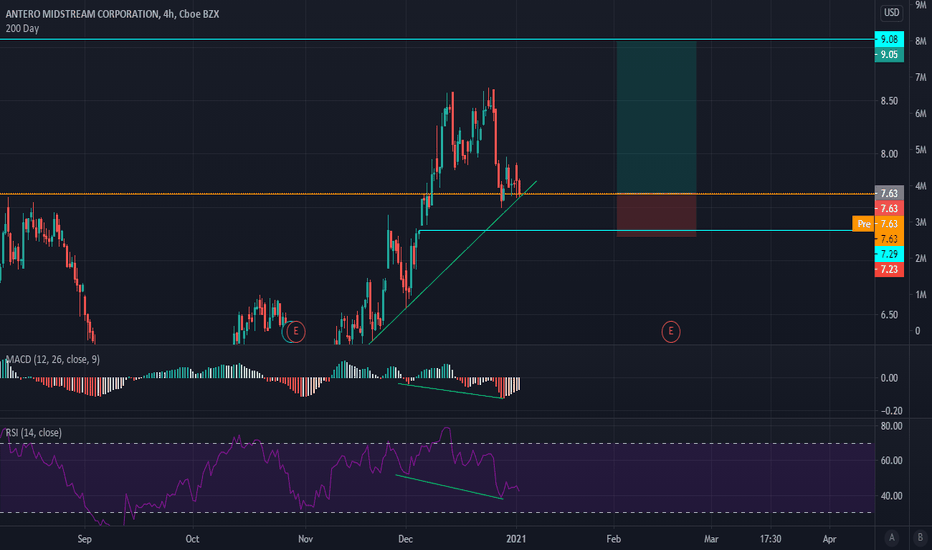Select the green ascending trendline on price
932x550 pixels.
point(453,262)
